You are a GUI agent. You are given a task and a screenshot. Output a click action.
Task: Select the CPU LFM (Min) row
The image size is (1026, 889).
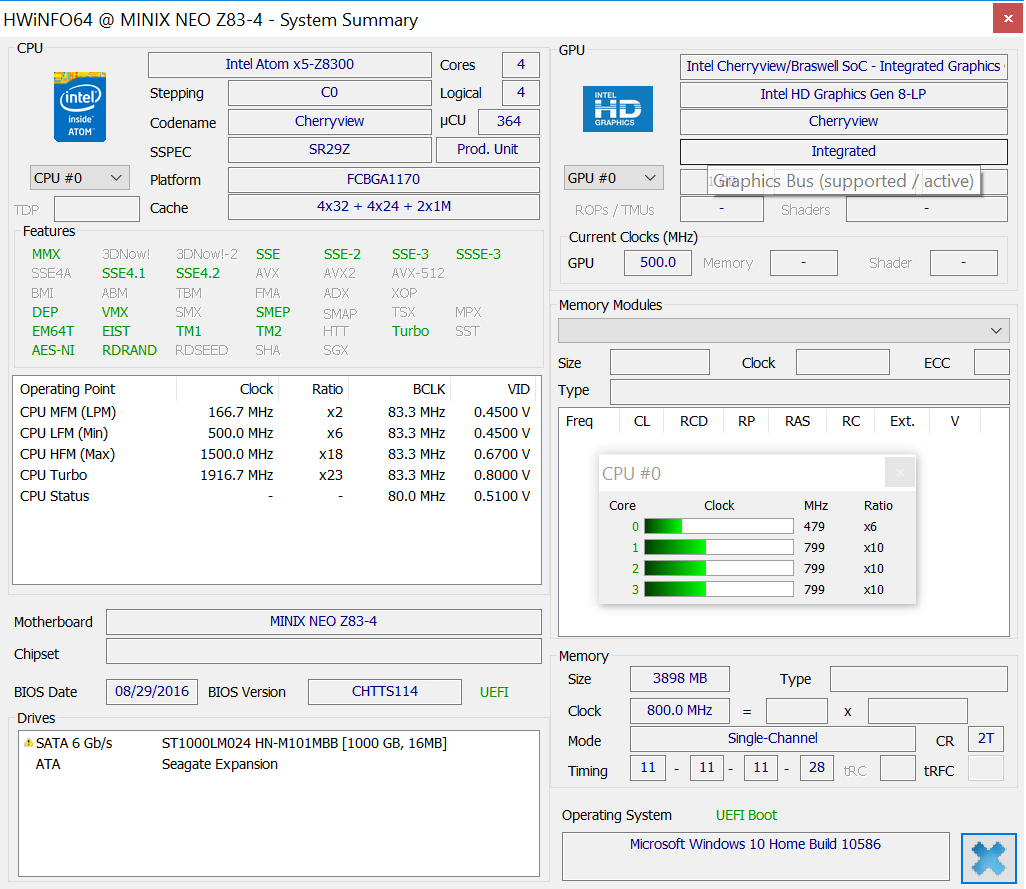275,433
